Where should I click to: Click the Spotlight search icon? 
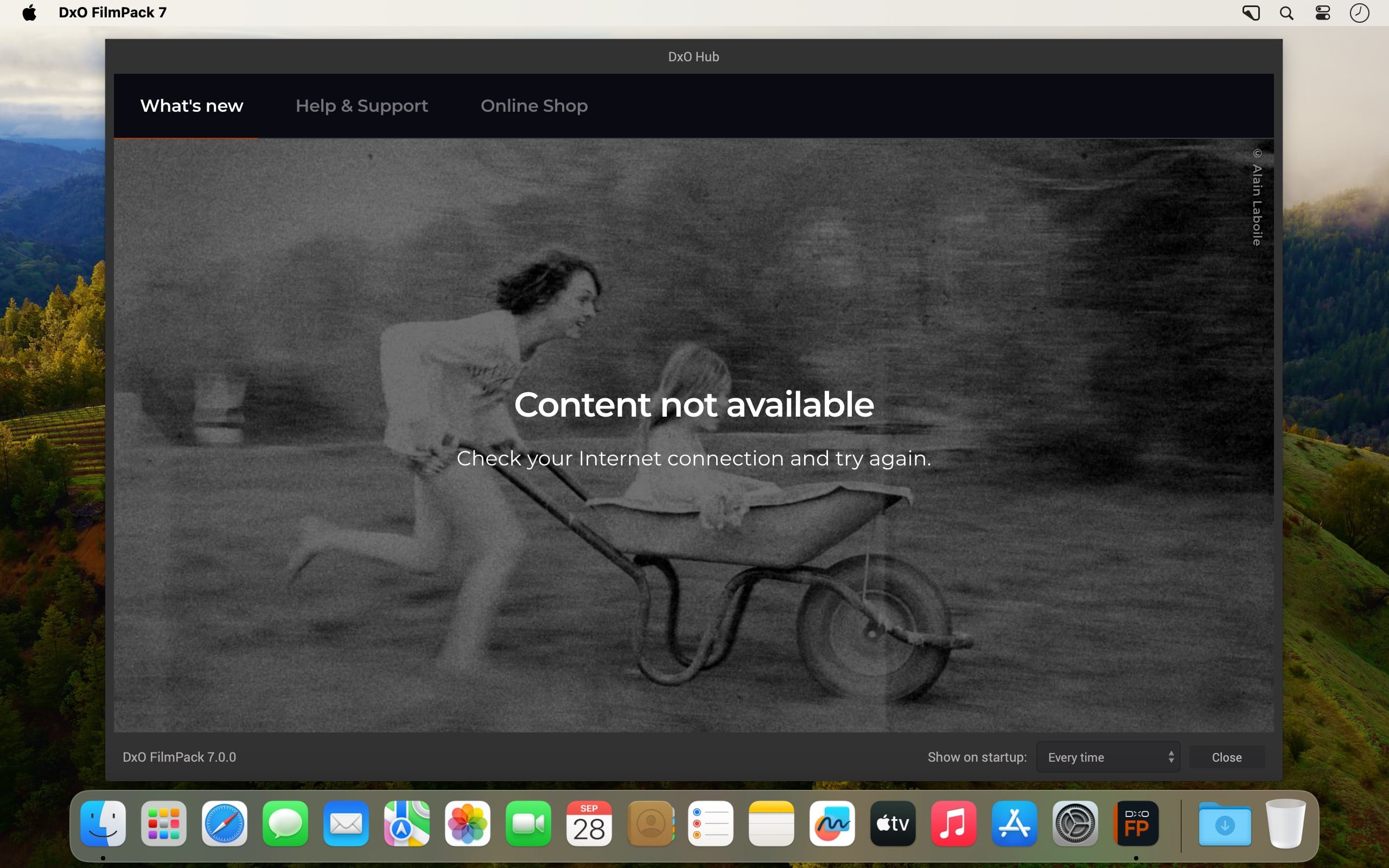1286,13
